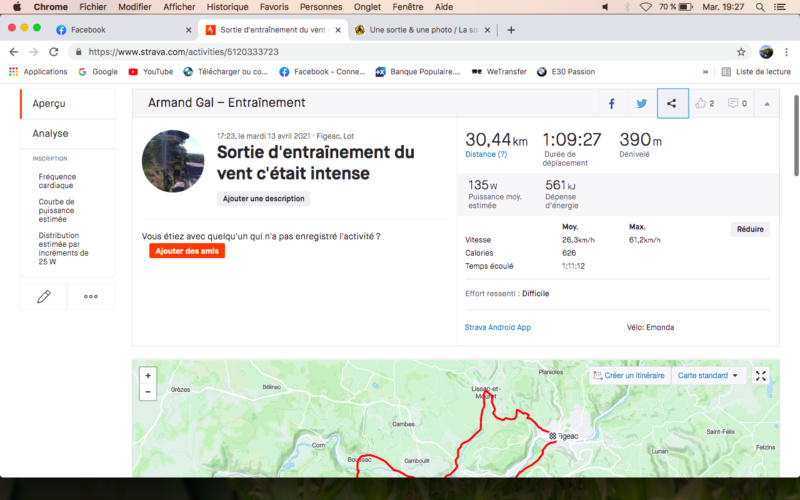This screenshot has height=500, width=800.
Task: Click the Réduire button
Action: pyautogui.click(x=749, y=229)
